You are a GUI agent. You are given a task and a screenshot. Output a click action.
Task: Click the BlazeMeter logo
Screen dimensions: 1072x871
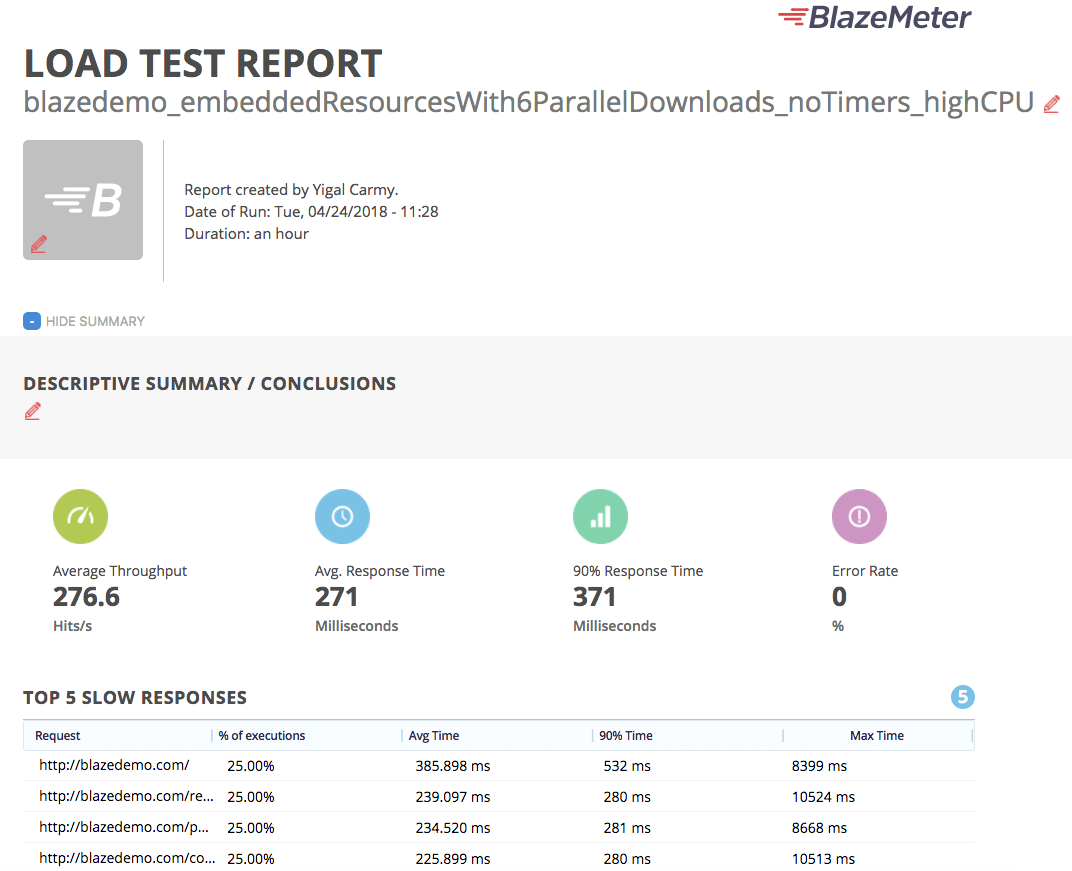(x=874, y=18)
